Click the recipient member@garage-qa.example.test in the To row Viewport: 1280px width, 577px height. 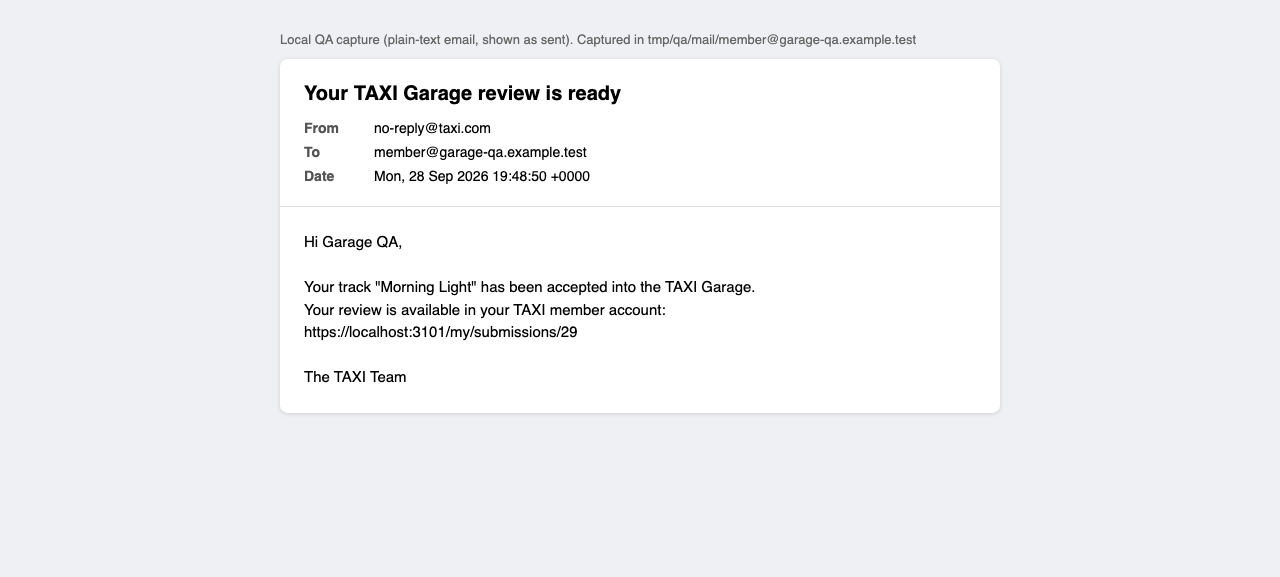click(x=480, y=152)
